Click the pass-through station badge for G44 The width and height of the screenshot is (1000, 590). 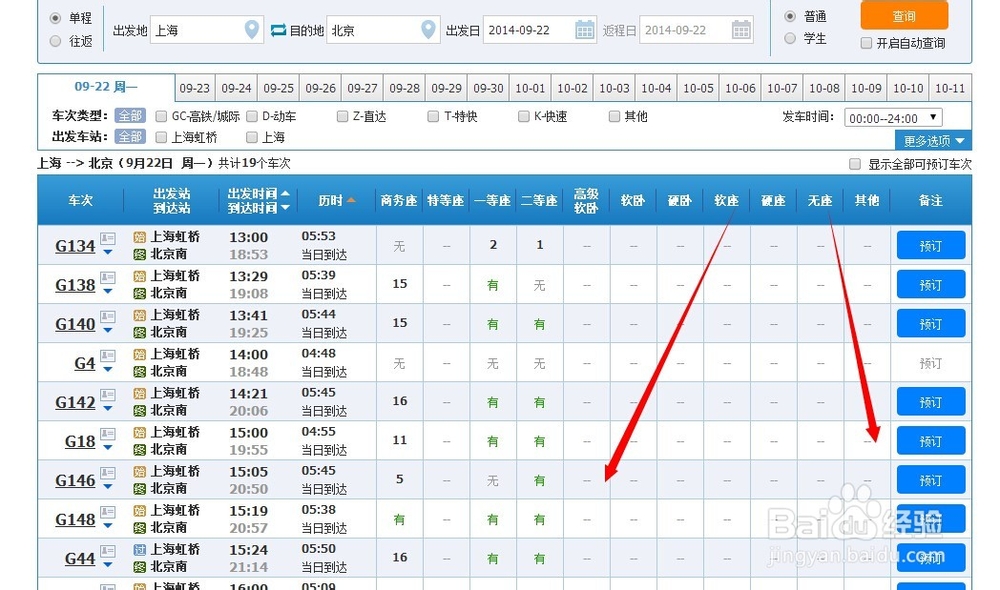click(x=140, y=549)
